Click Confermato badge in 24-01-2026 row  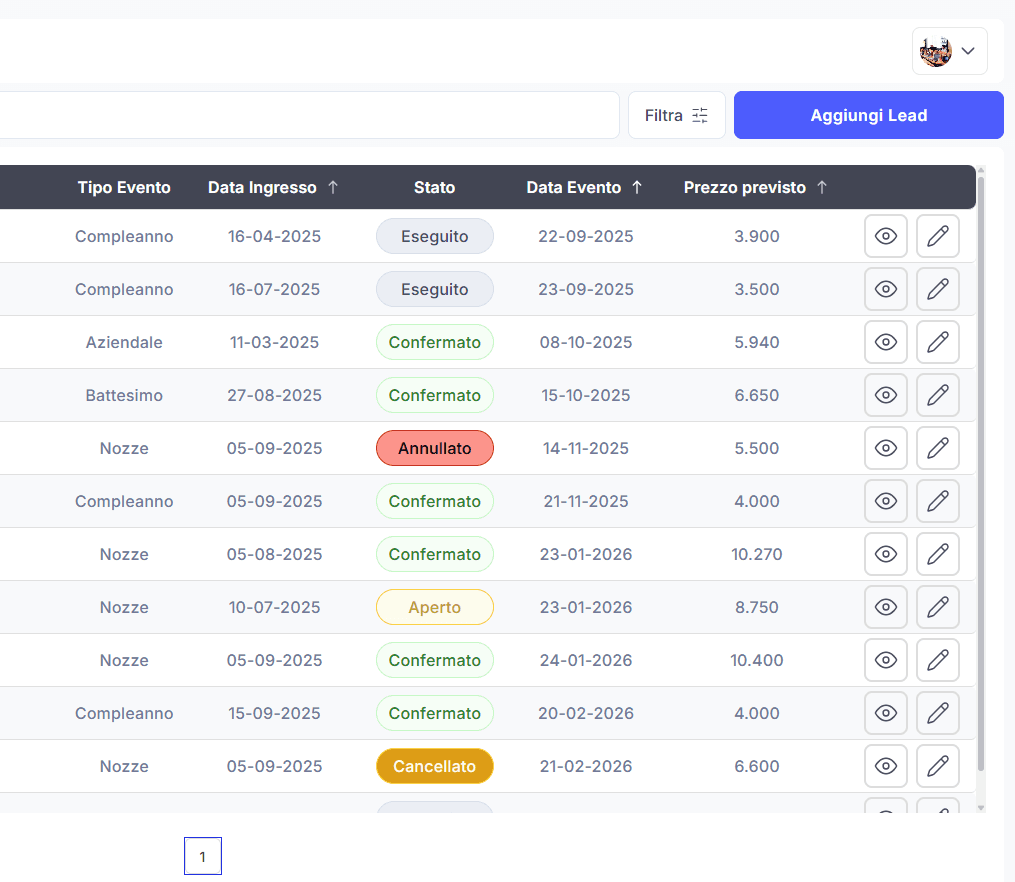pos(434,661)
